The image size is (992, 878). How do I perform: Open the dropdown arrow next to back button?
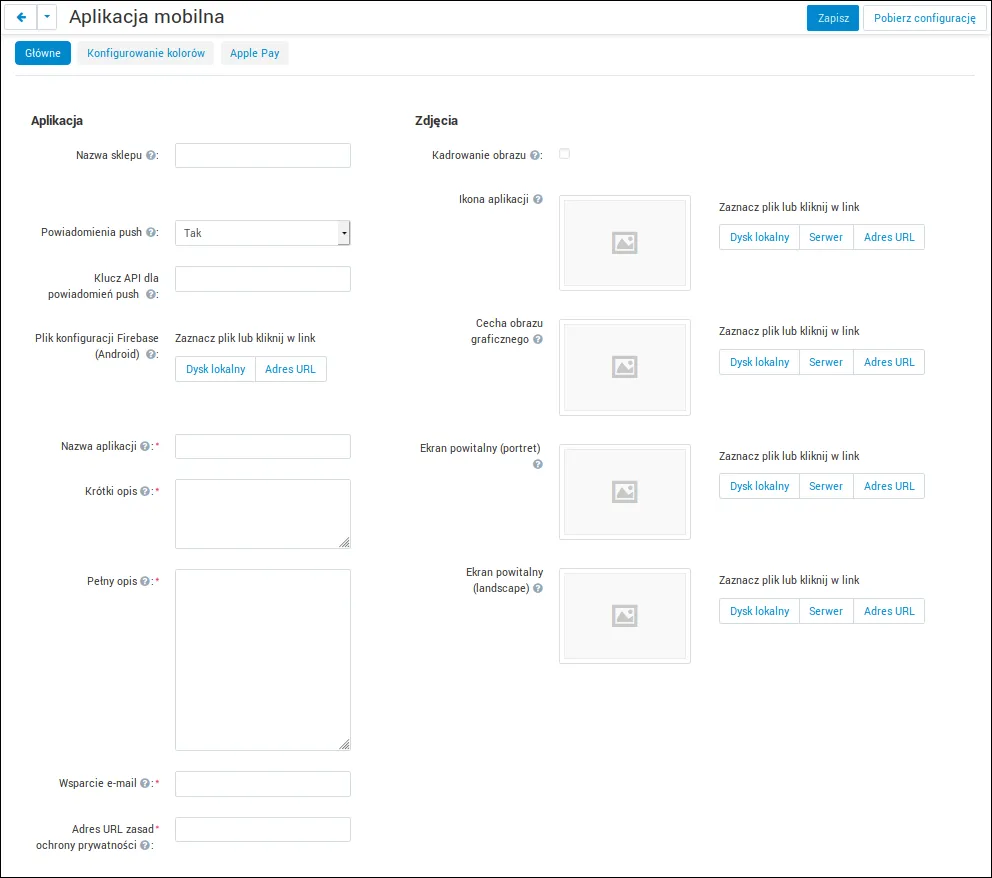(47, 17)
